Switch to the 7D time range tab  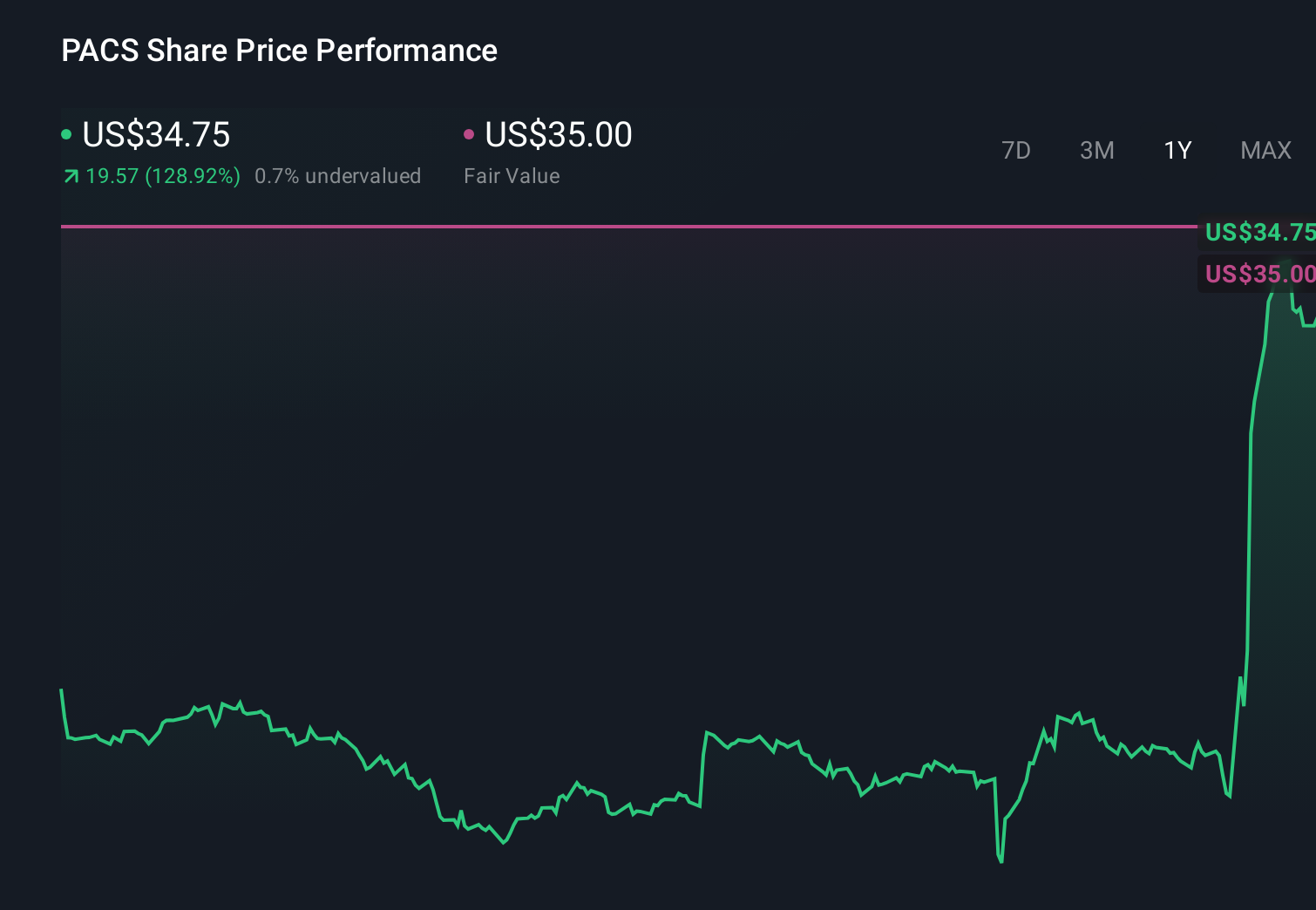1016,150
